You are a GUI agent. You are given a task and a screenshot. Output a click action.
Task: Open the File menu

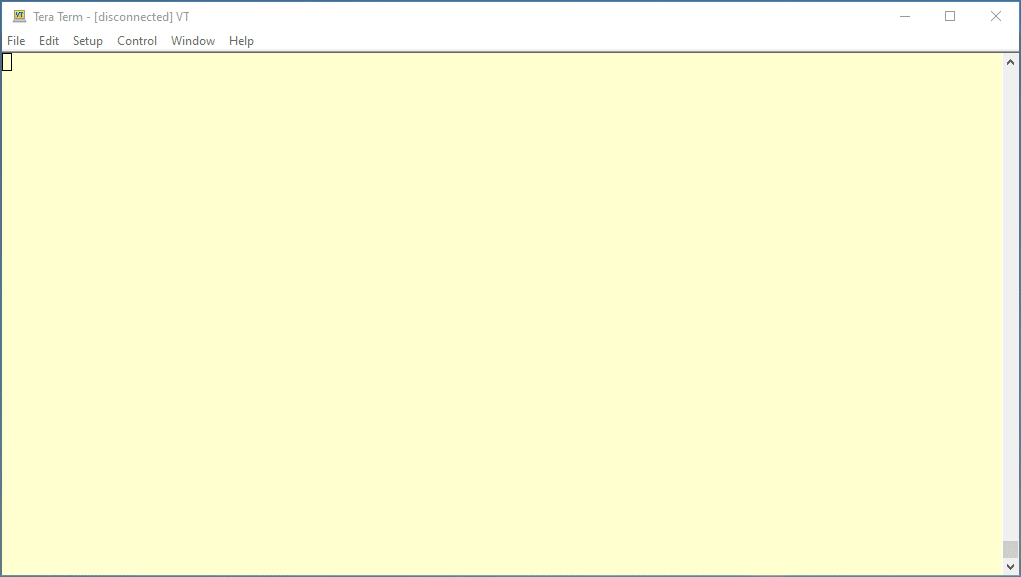coord(16,41)
